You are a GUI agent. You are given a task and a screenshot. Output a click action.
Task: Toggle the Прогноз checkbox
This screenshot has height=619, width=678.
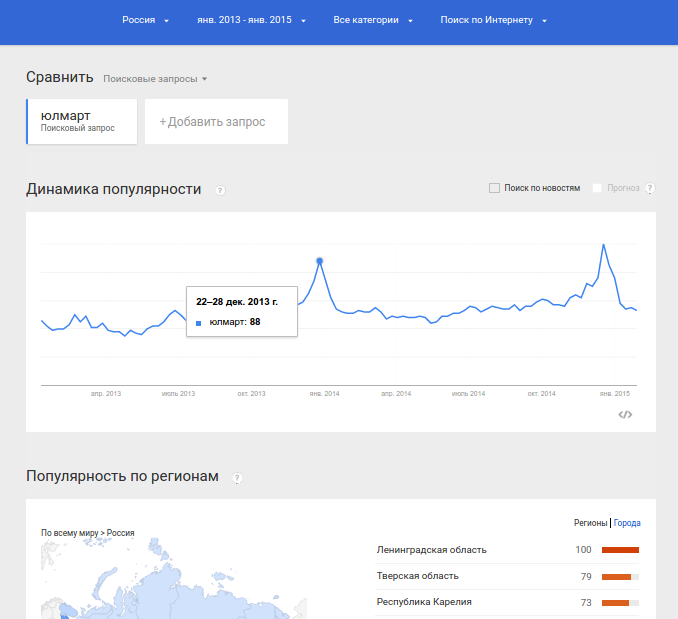tap(597, 188)
